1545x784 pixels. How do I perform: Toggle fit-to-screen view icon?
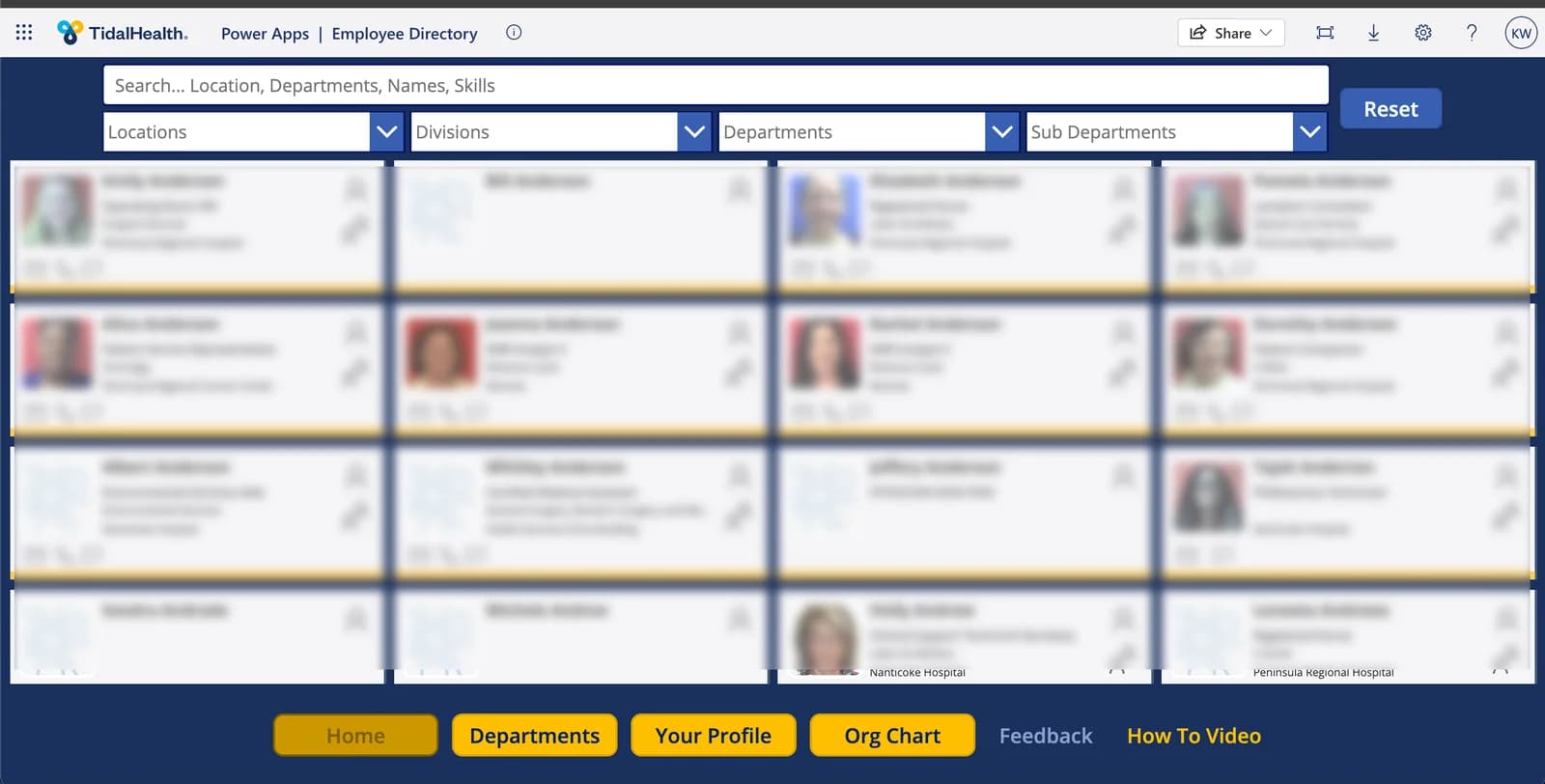tap(1325, 33)
